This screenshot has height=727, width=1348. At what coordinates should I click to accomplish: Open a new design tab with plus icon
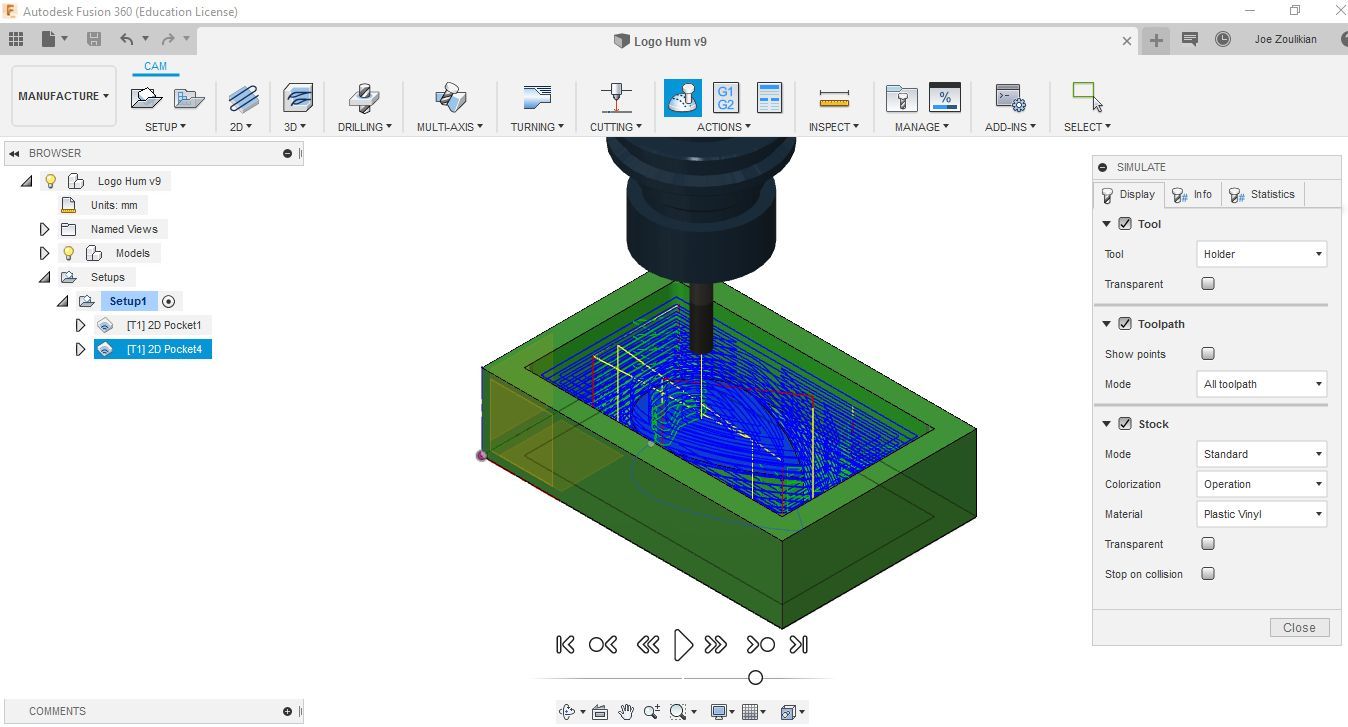[x=1156, y=40]
